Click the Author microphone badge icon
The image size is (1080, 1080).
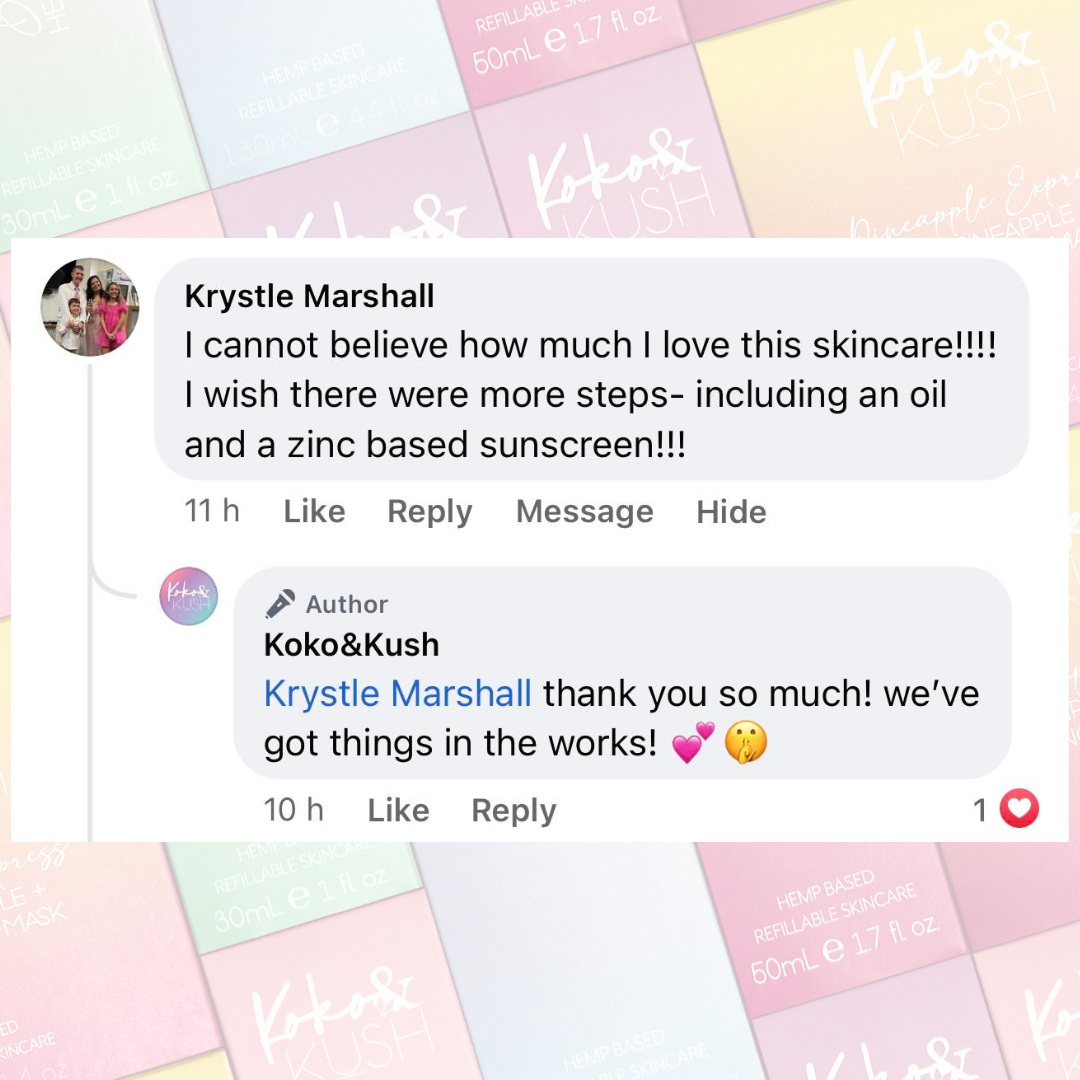coord(280,604)
